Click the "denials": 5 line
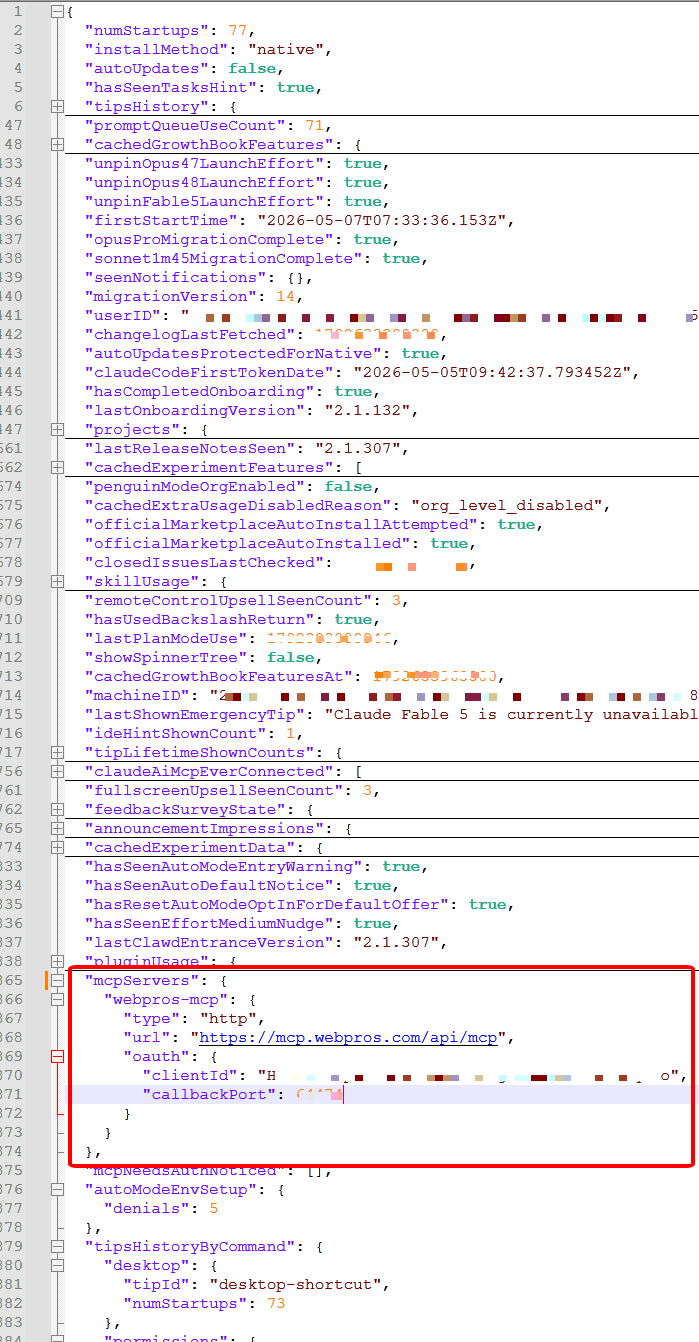The image size is (699, 1342). click(x=161, y=1208)
